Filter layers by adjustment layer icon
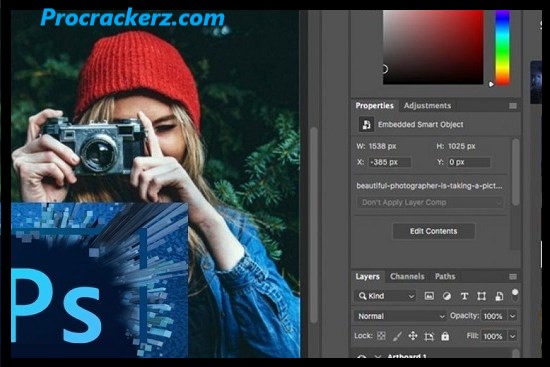This screenshot has width=550, height=367. [447, 296]
